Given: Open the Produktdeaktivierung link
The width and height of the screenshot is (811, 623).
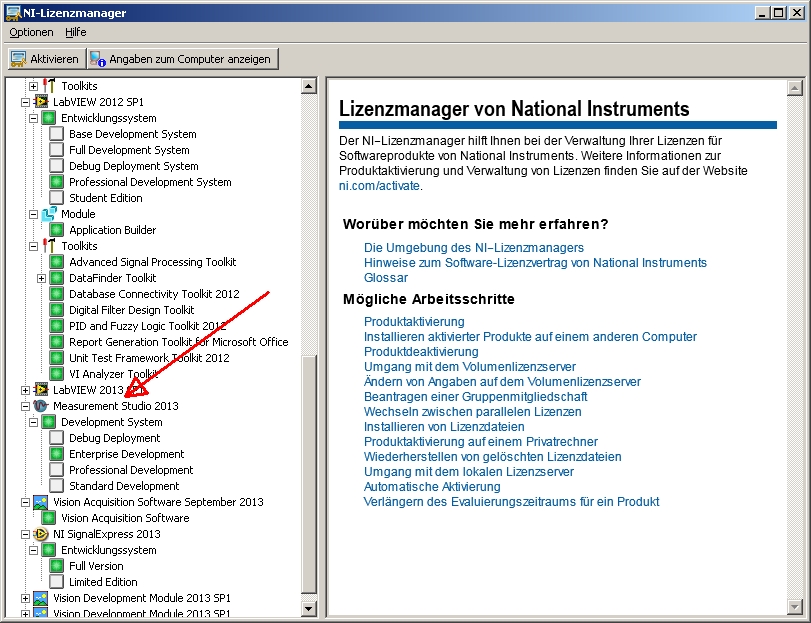Looking at the screenshot, I should (421, 352).
